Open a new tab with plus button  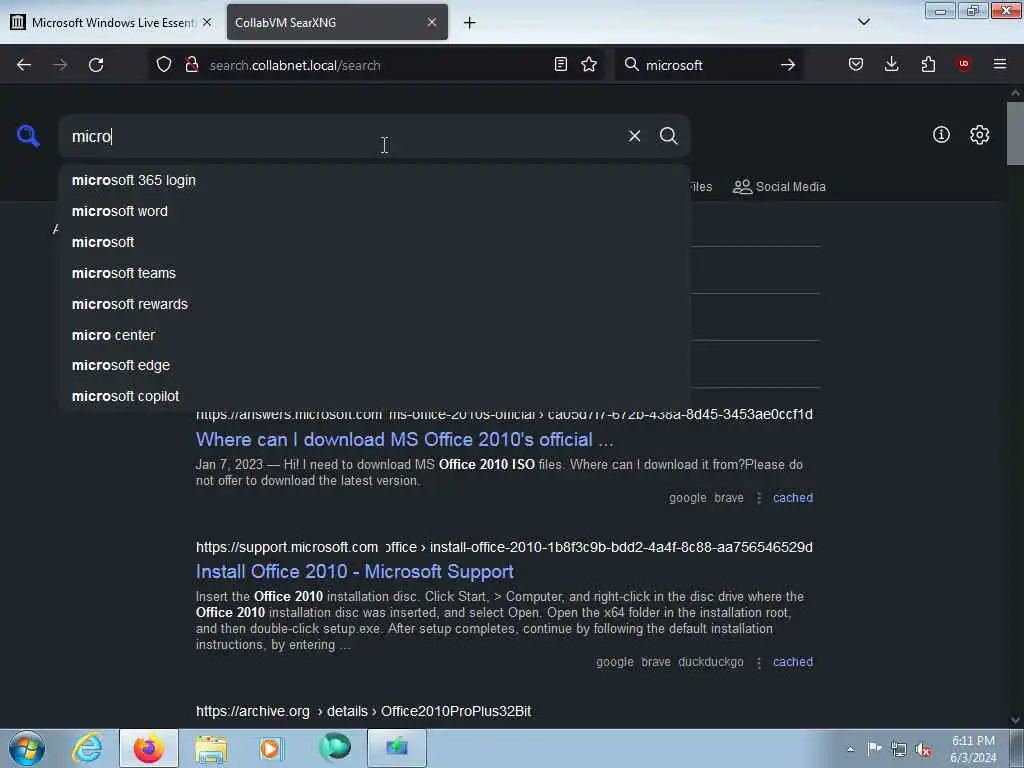(470, 23)
